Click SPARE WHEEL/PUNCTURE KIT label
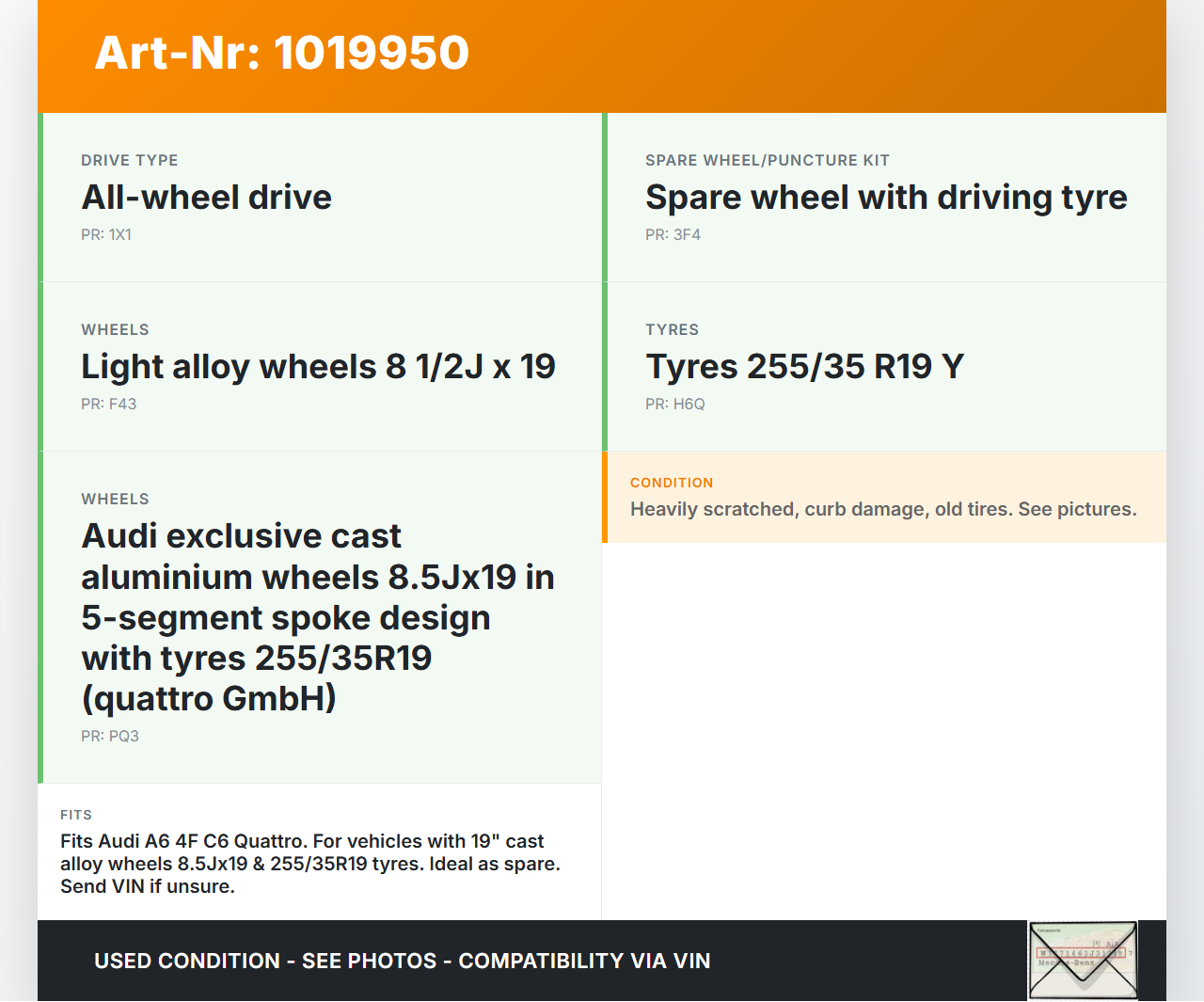This screenshot has width=1204, height=1002. [767, 161]
